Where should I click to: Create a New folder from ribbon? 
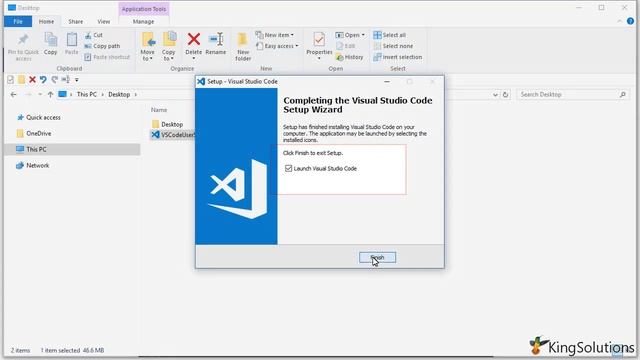243,47
